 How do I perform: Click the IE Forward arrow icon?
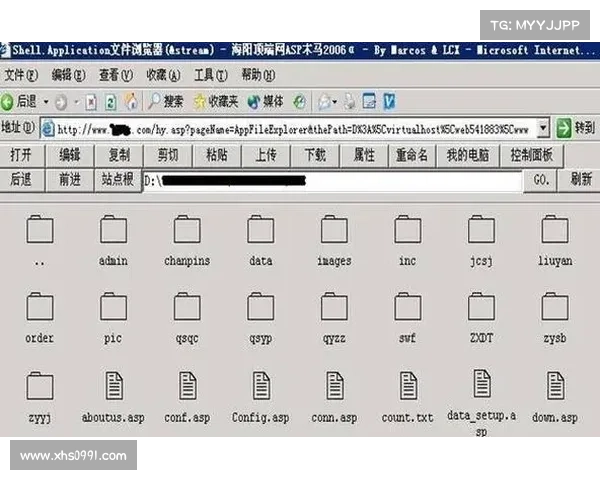pos(61,102)
